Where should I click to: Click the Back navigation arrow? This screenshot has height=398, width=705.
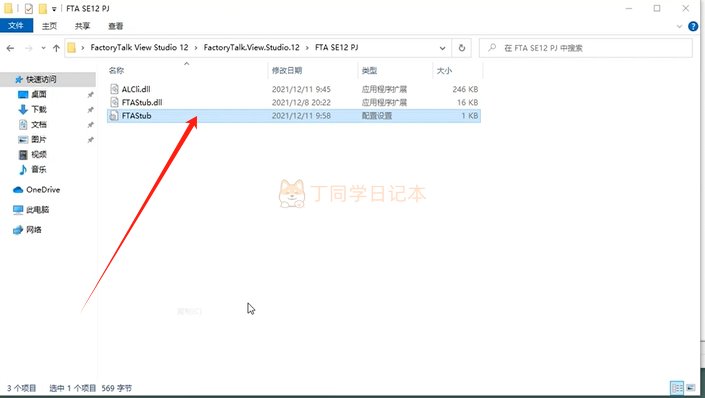point(10,48)
